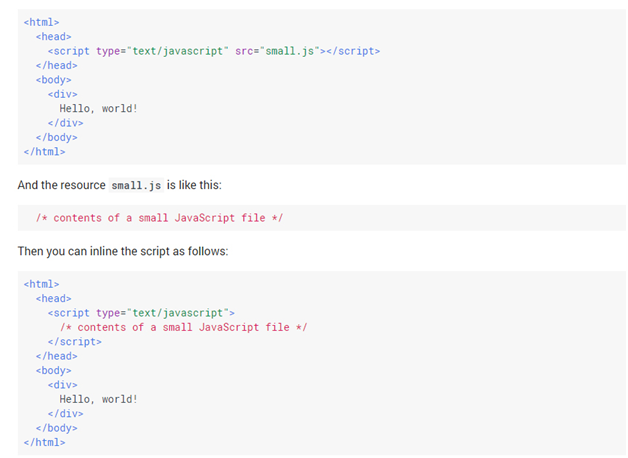
Task: Click the "And the resource" paragraph text
Action: pyautogui.click(x=60, y=186)
